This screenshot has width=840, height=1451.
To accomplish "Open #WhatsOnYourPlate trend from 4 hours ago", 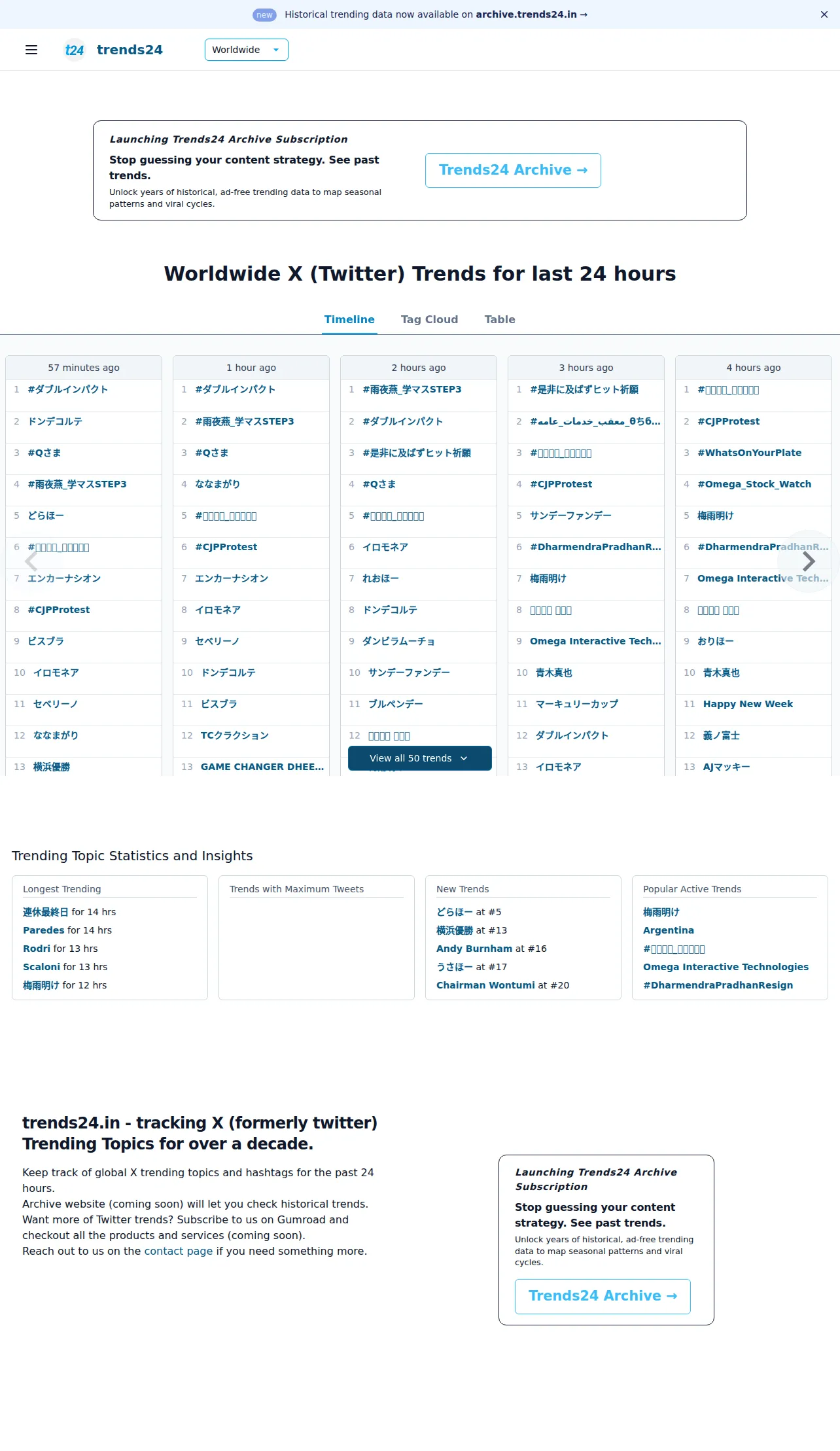I will coord(749,453).
